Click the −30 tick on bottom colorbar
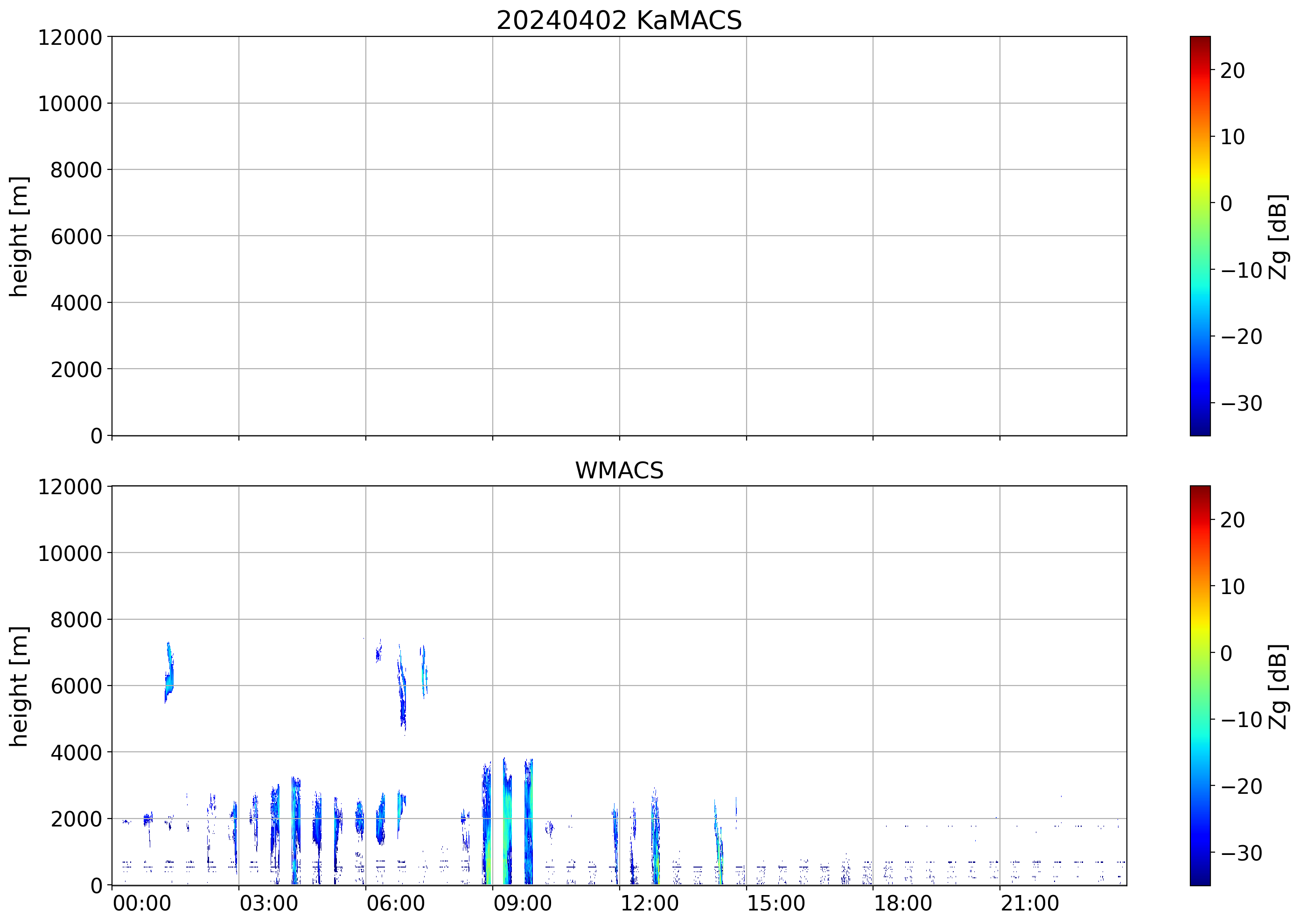1300x924 pixels. coord(1241,853)
